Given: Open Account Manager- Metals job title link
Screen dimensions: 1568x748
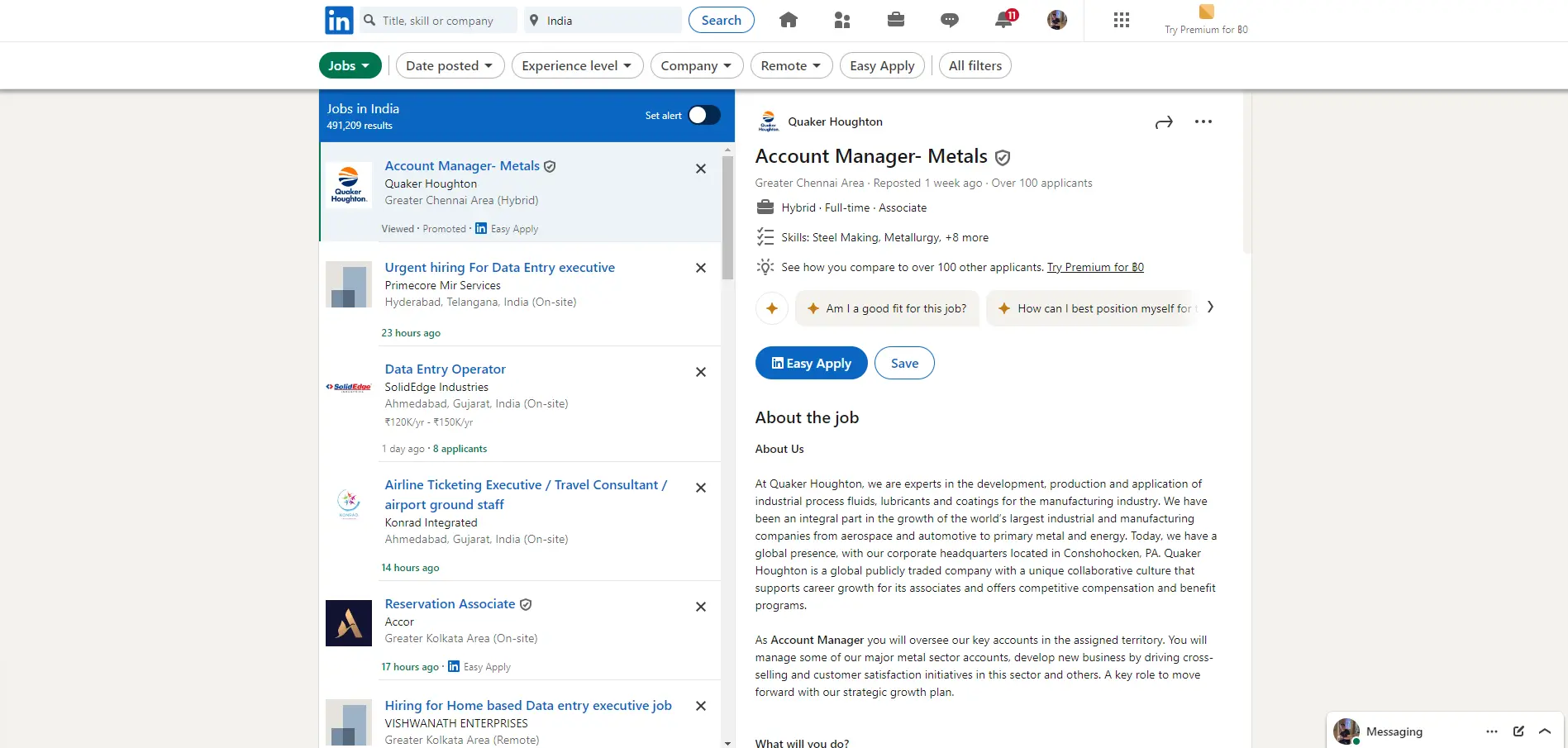Looking at the screenshot, I should click(462, 165).
